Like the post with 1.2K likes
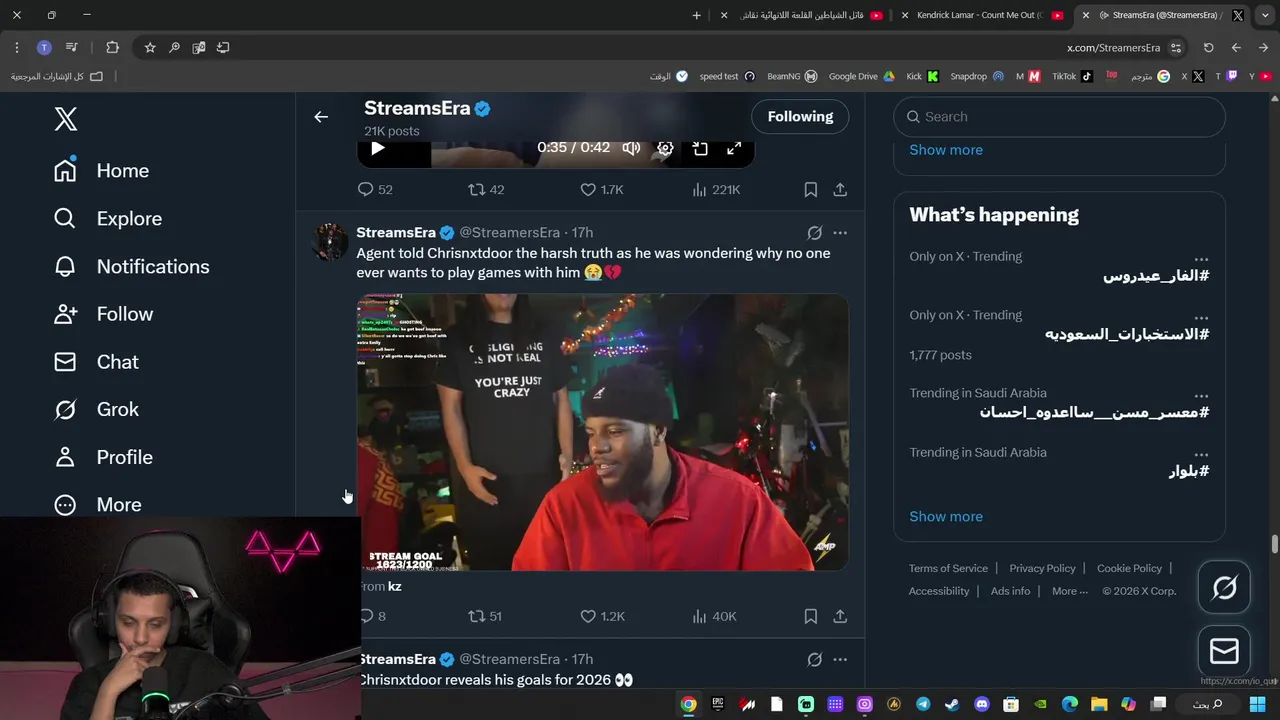 click(602, 616)
